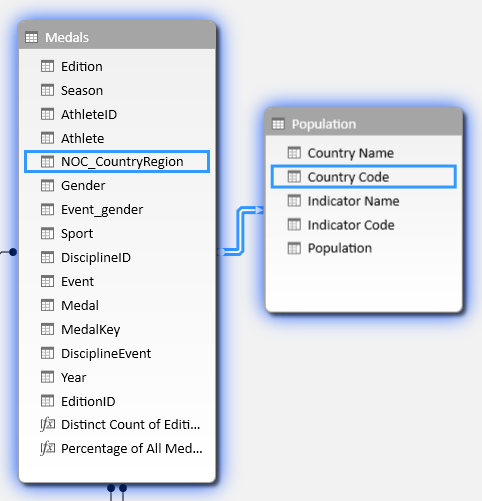Click the fx icon beside Percentage of All Med...
482x501 pixels.
(x=47, y=448)
